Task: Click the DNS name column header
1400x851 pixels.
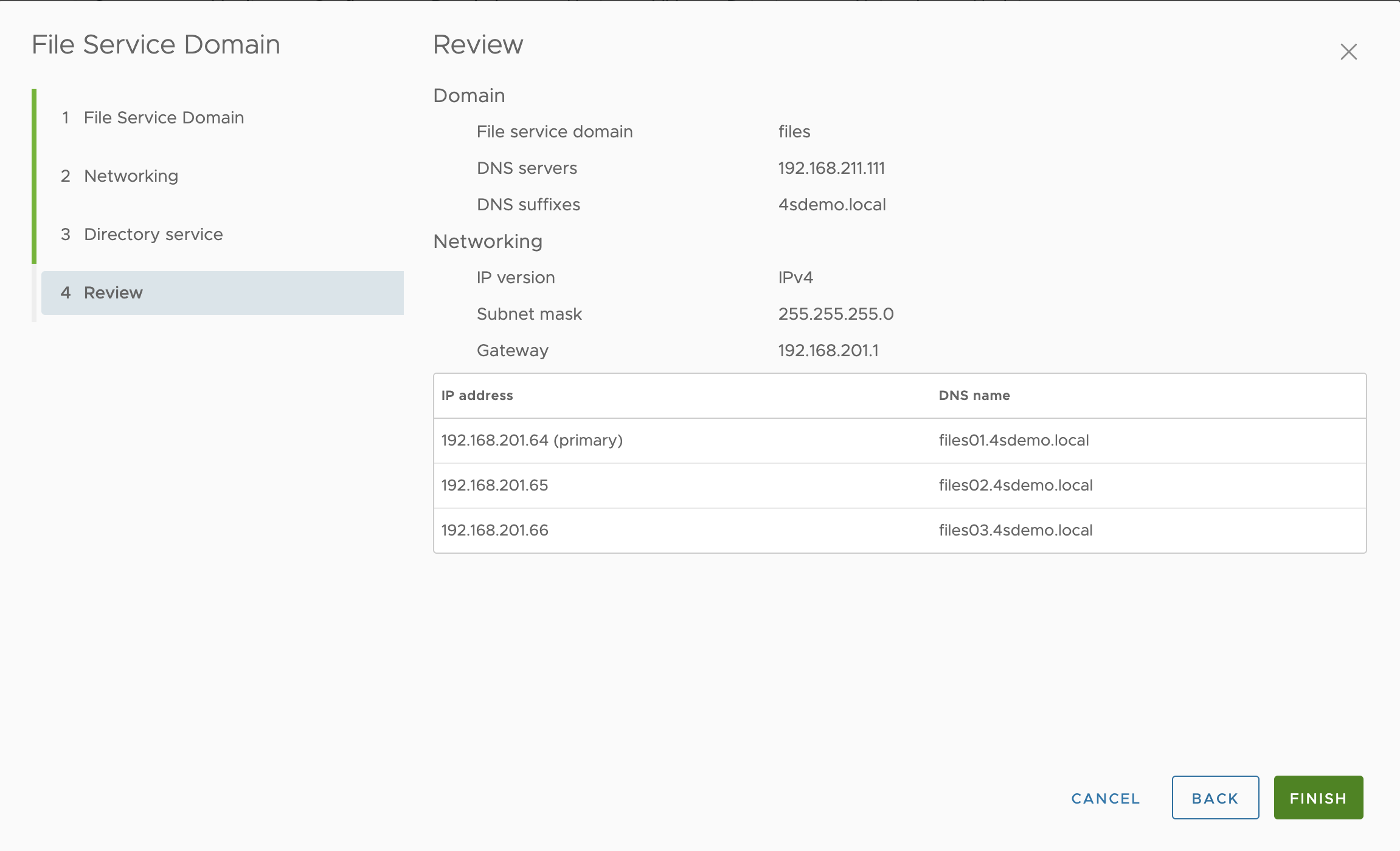Action: tap(974, 395)
